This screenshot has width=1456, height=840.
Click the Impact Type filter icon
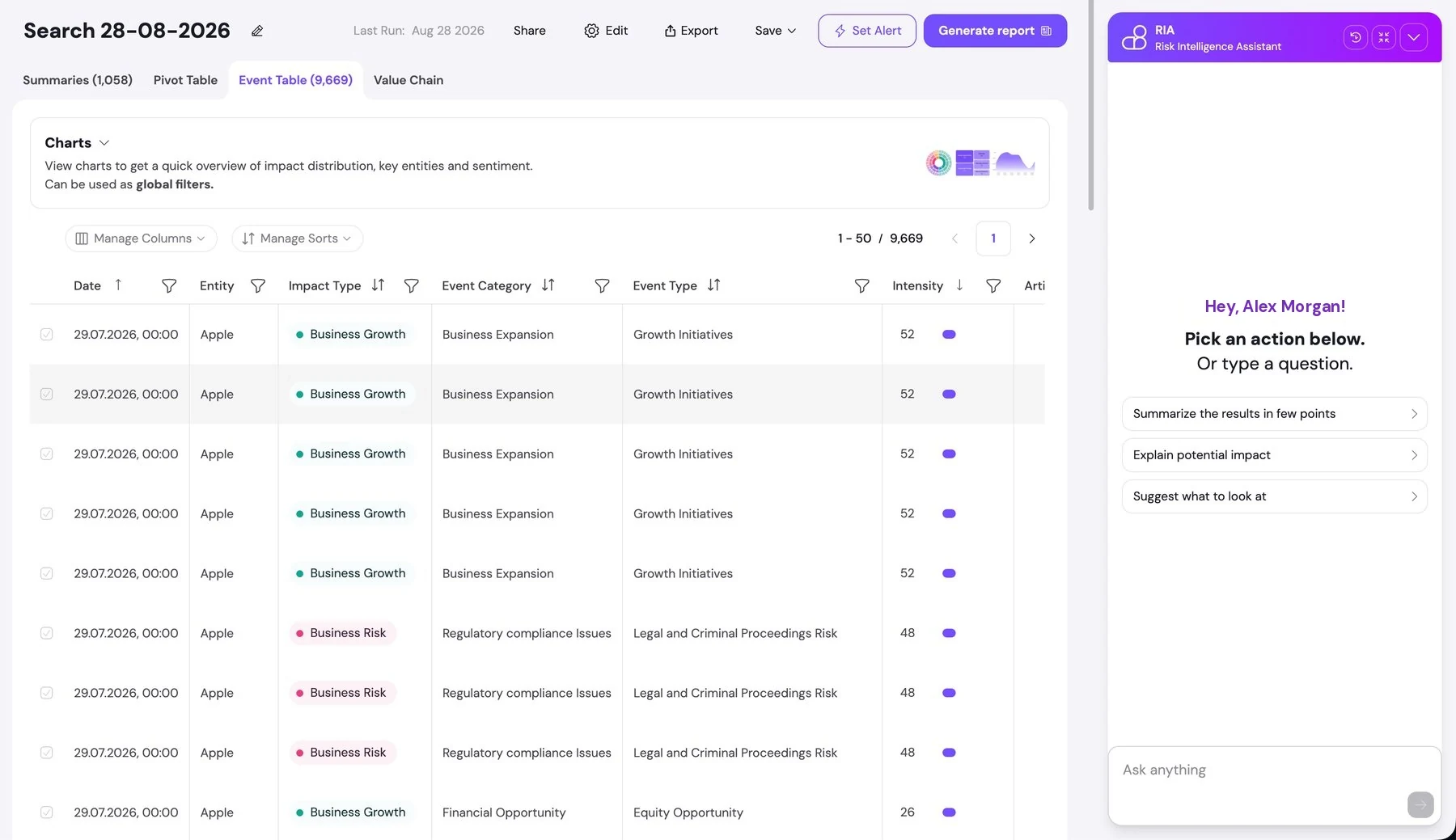[411, 285]
